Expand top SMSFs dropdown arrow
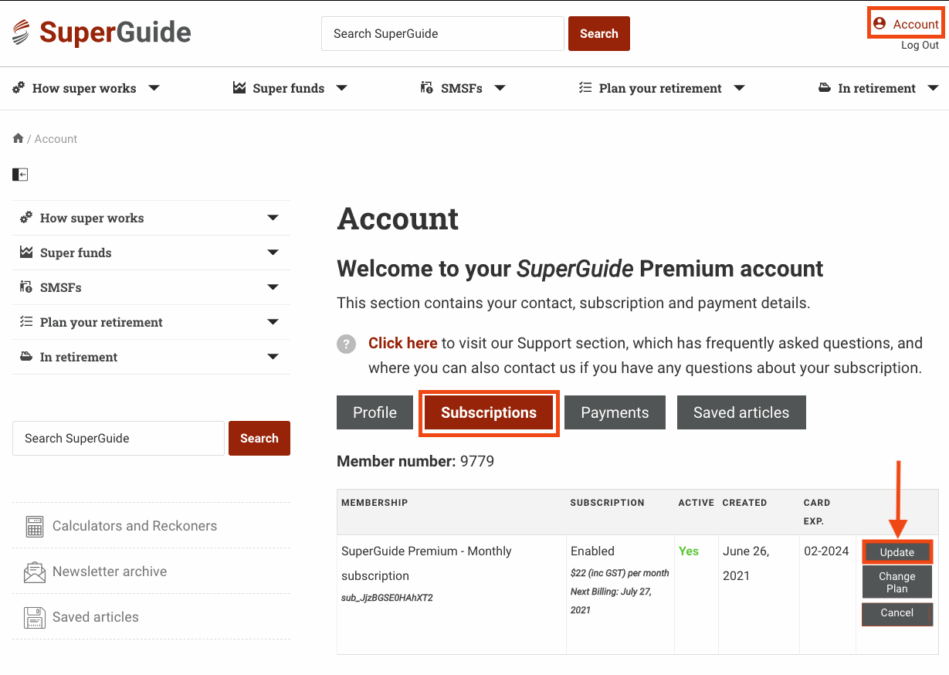Image resolution: width=949 pixels, height=675 pixels. click(500, 88)
